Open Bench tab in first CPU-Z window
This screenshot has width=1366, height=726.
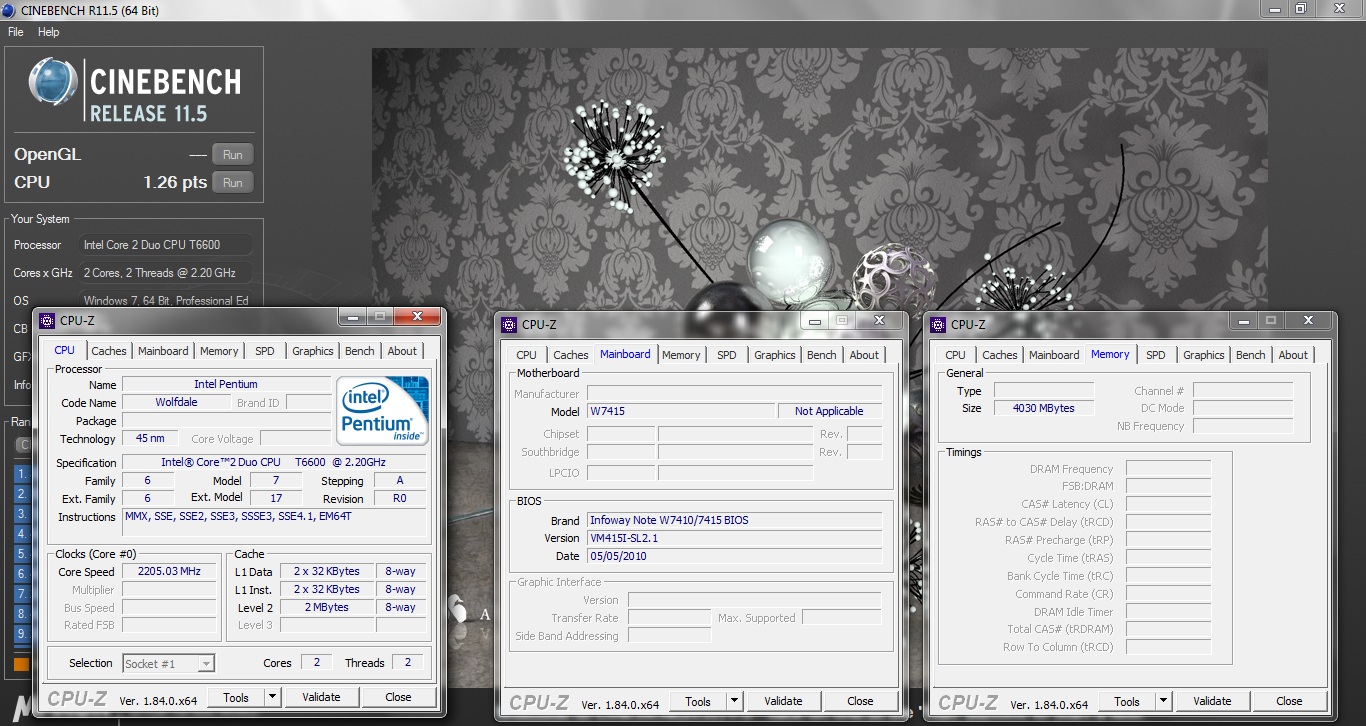[360, 351]
